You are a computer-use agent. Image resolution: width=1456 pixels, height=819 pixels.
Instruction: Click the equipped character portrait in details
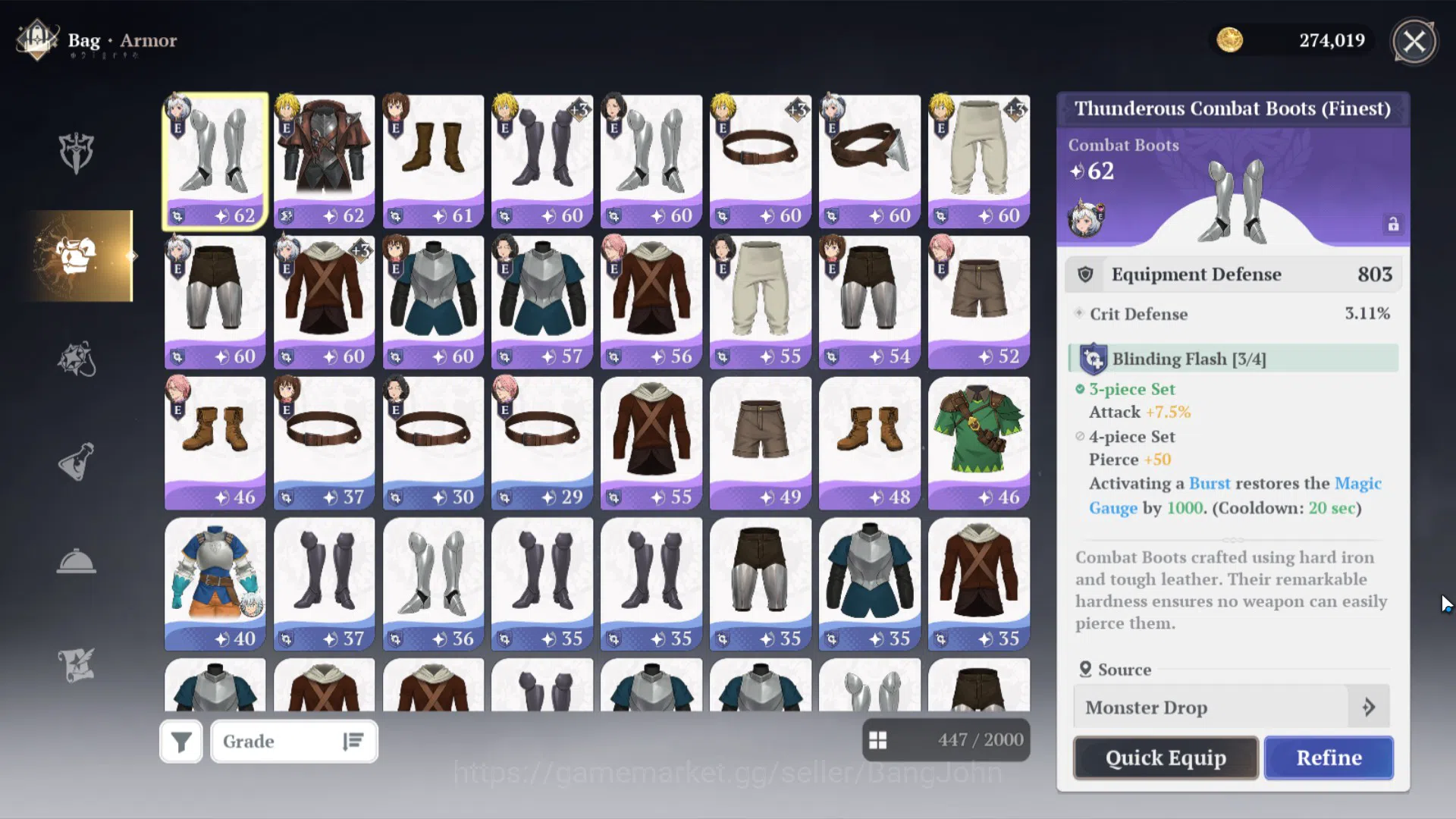click(1086, 219)
